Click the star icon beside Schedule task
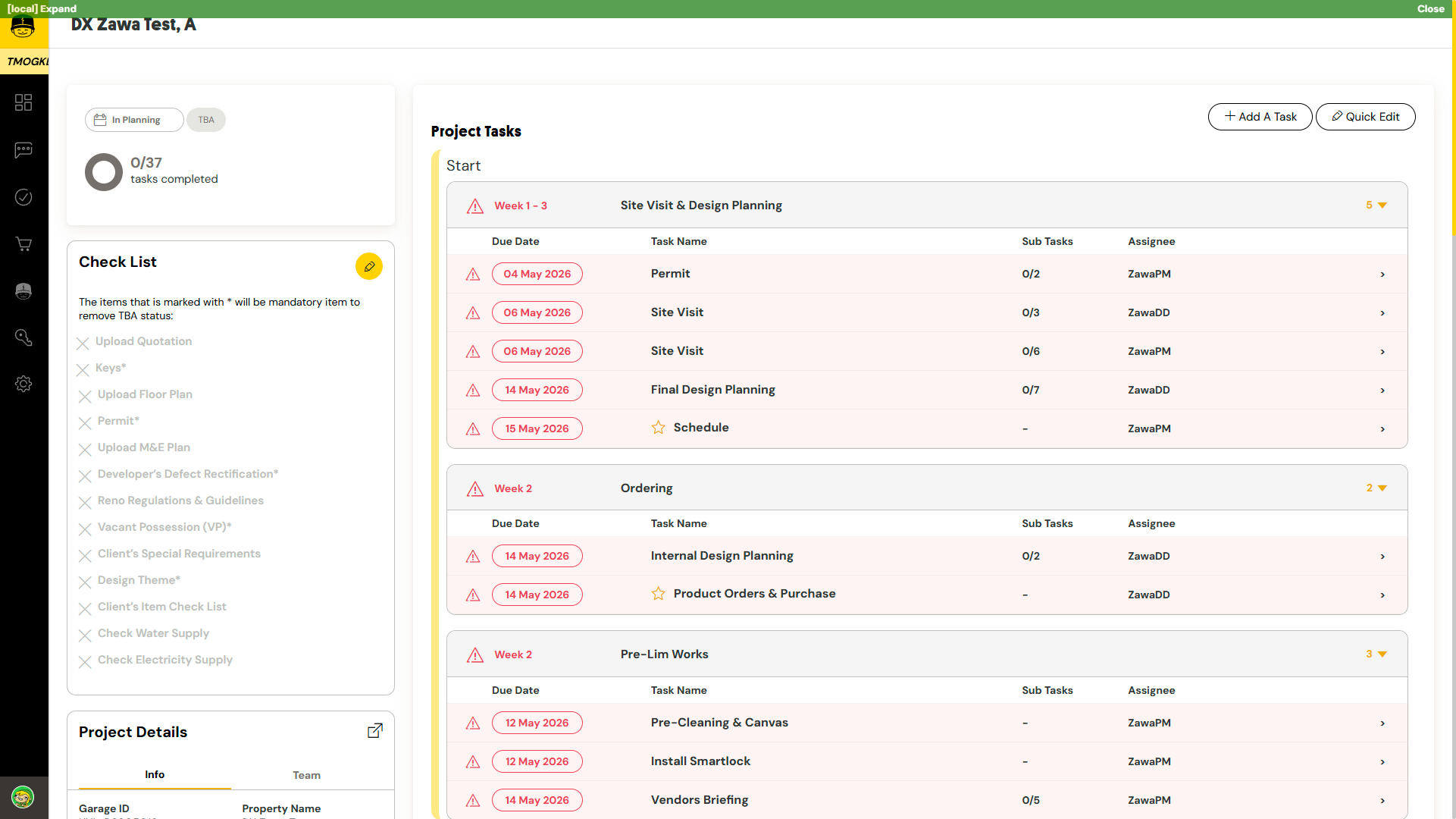 point(658,428)
